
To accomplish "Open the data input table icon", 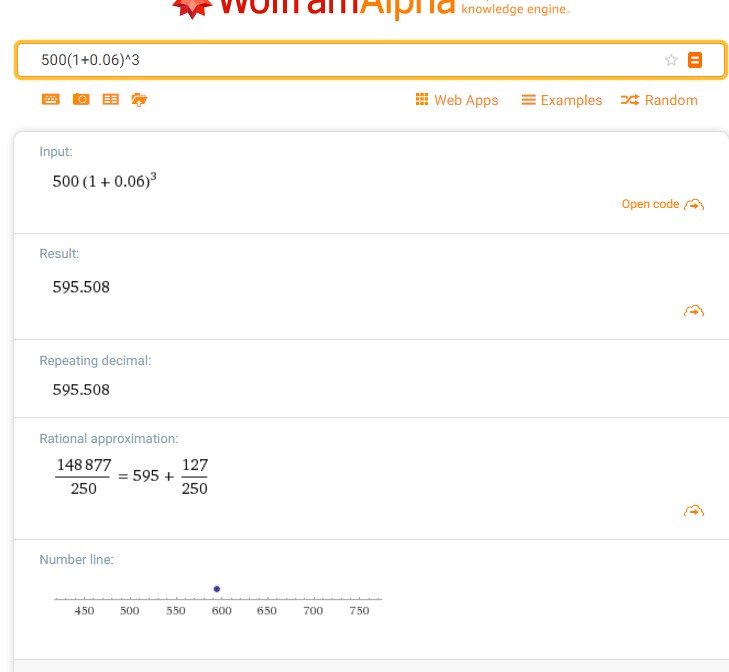I will 110,99.
